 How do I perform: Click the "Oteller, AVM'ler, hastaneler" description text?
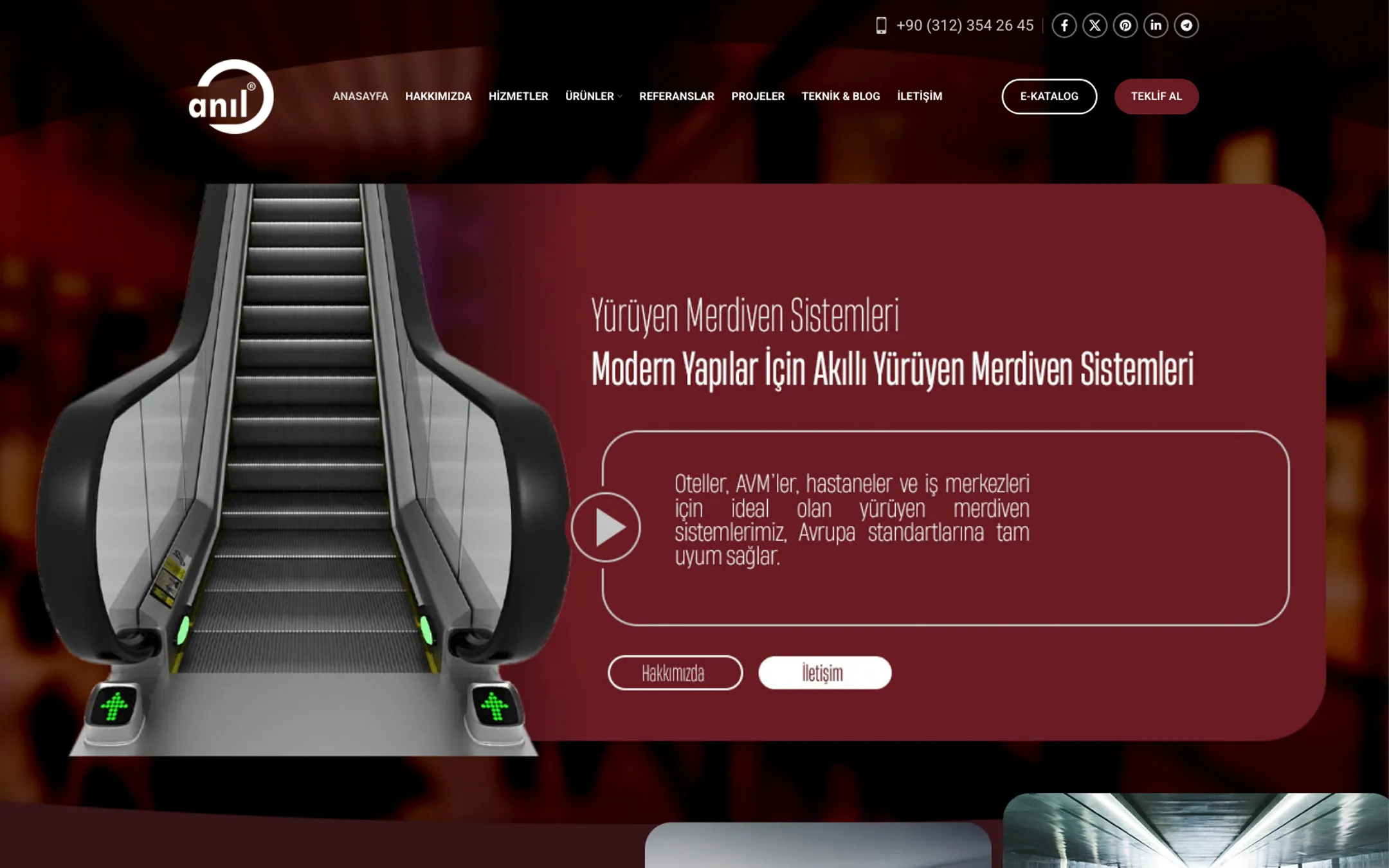coord(852,520)
